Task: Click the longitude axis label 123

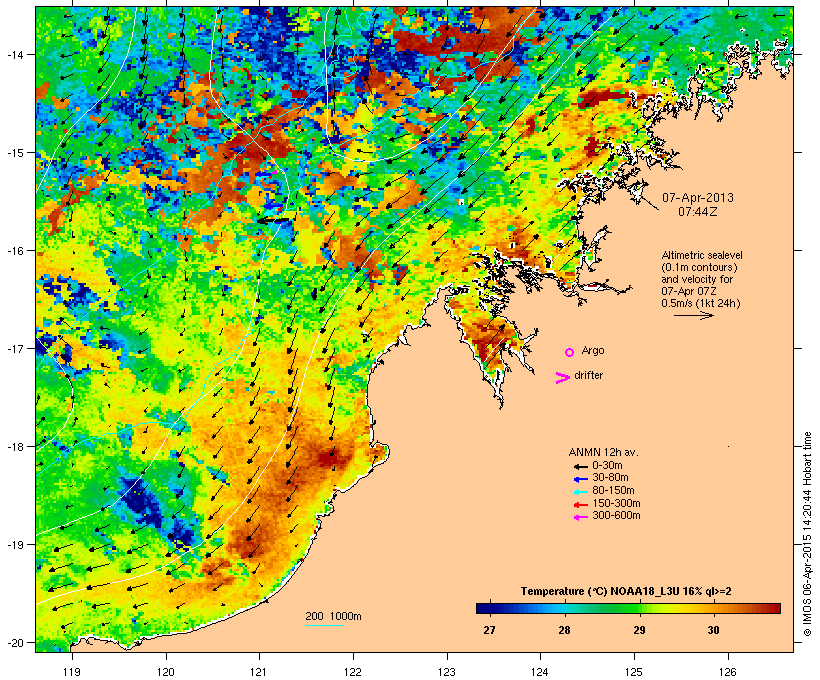Action: click(447, 672)
